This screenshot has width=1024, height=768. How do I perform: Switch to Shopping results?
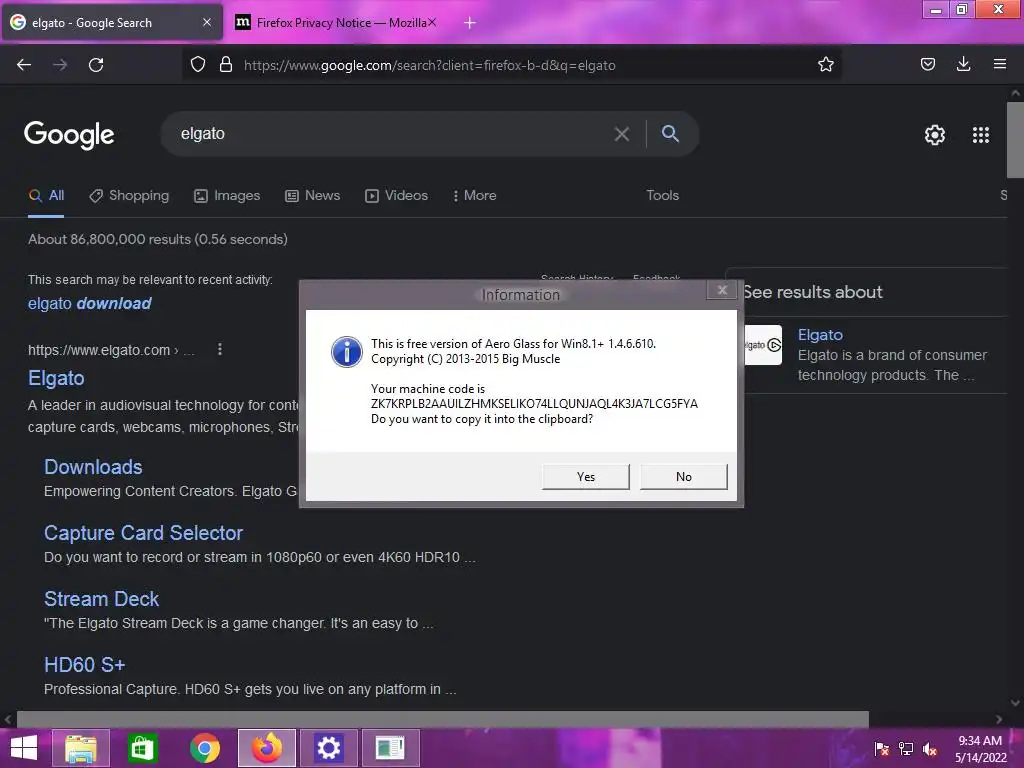pos(129,195)
